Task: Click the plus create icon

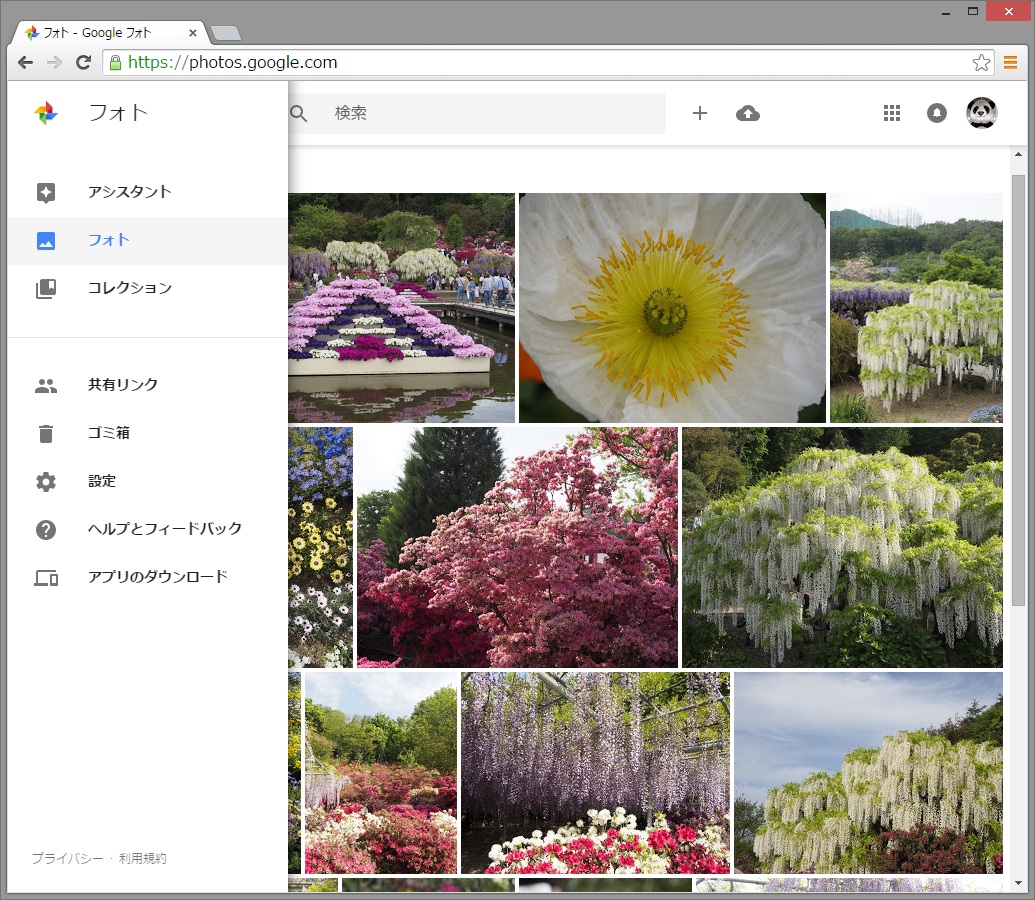Action: pyautogui.click(x=700, y=114)
